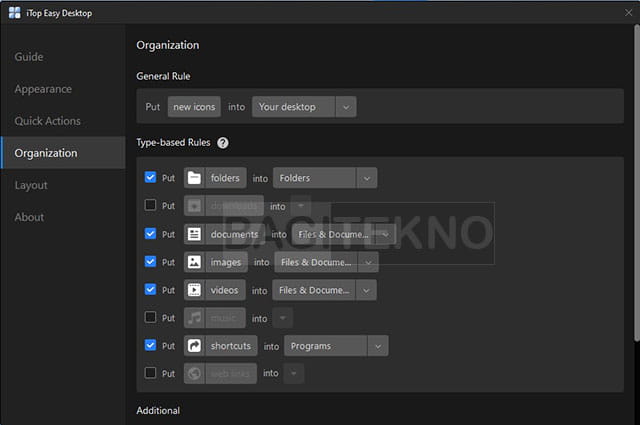The image size is (640, 425).
Task: Uncheck the images rule checkbox
Action: pos(150,261)
